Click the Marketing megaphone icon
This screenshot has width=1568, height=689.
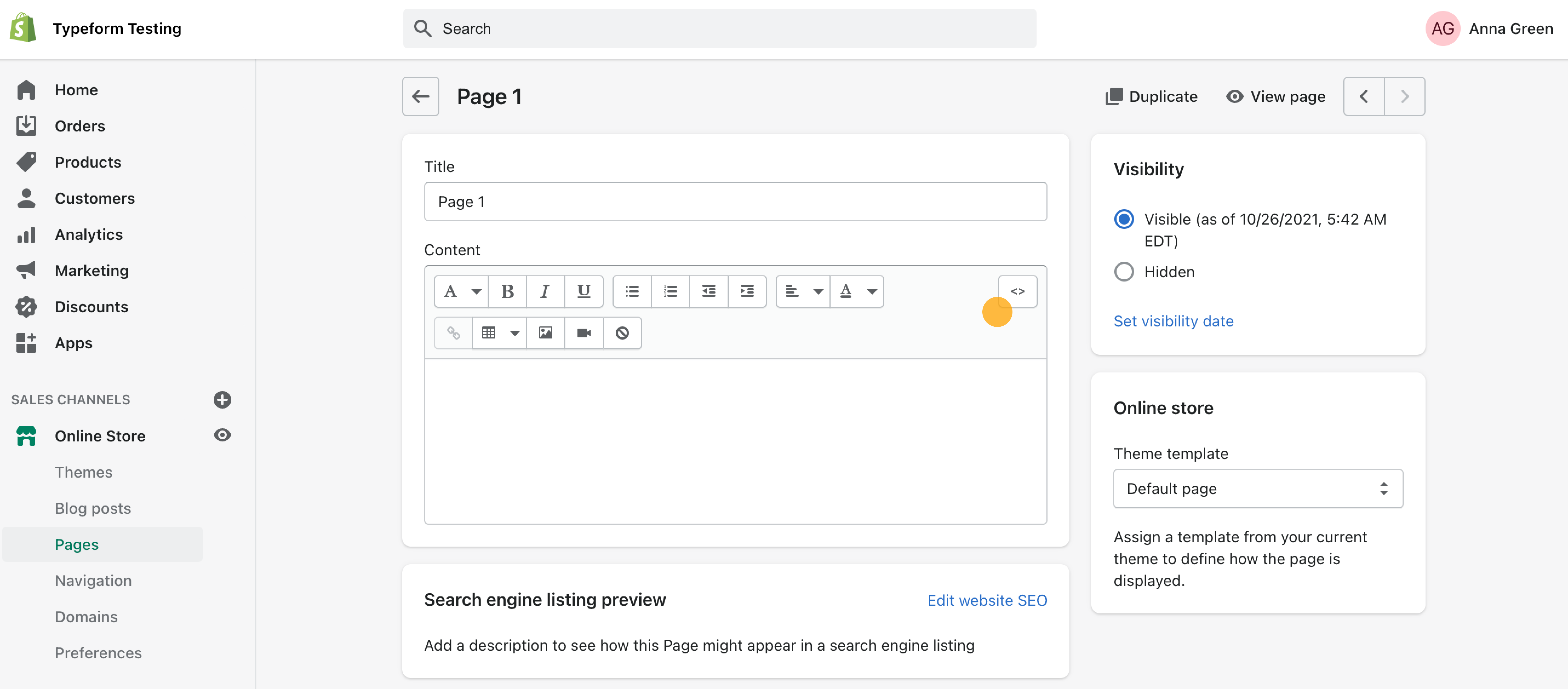26,270
